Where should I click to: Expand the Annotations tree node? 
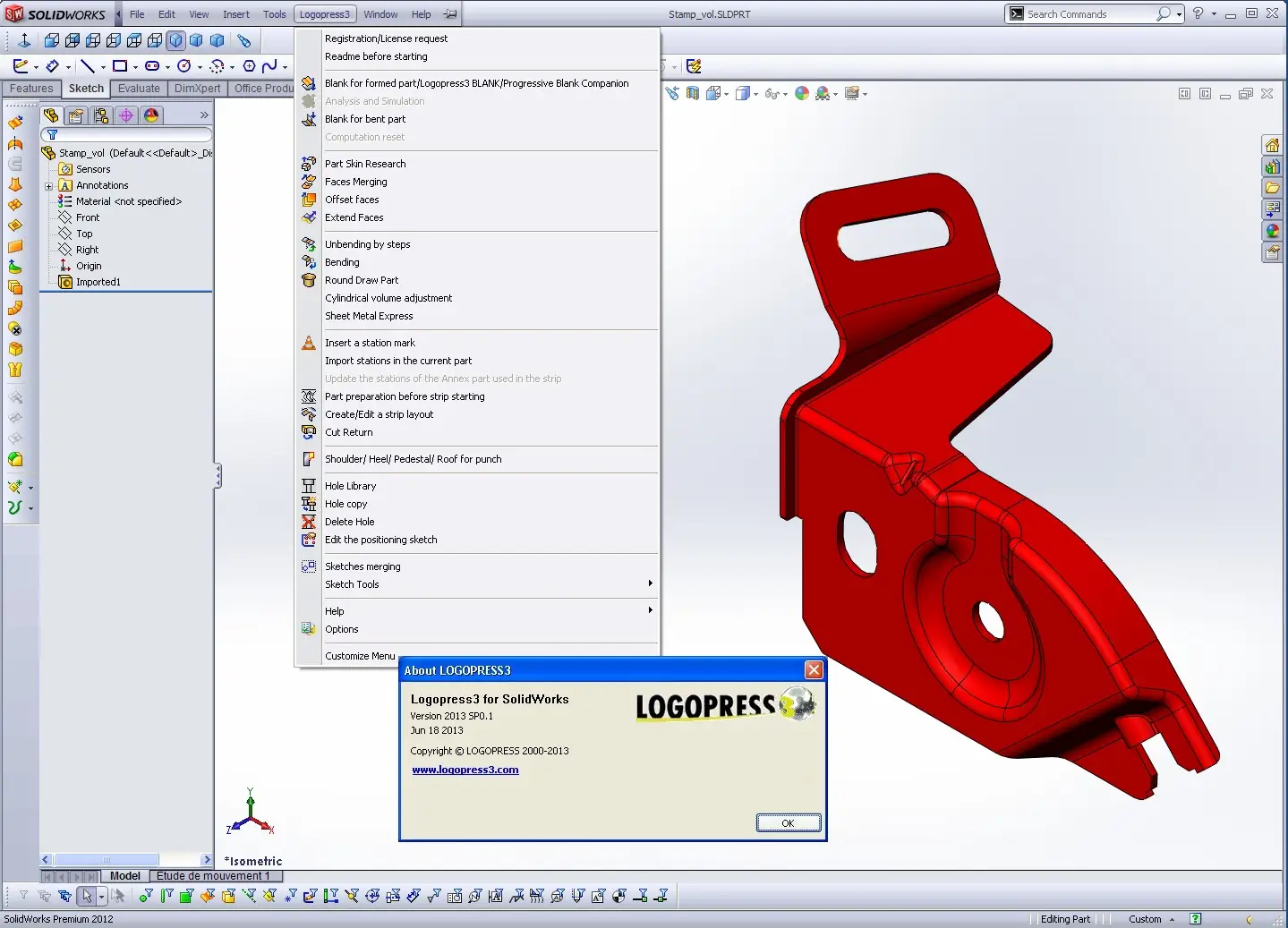click(x=49, y=186)
